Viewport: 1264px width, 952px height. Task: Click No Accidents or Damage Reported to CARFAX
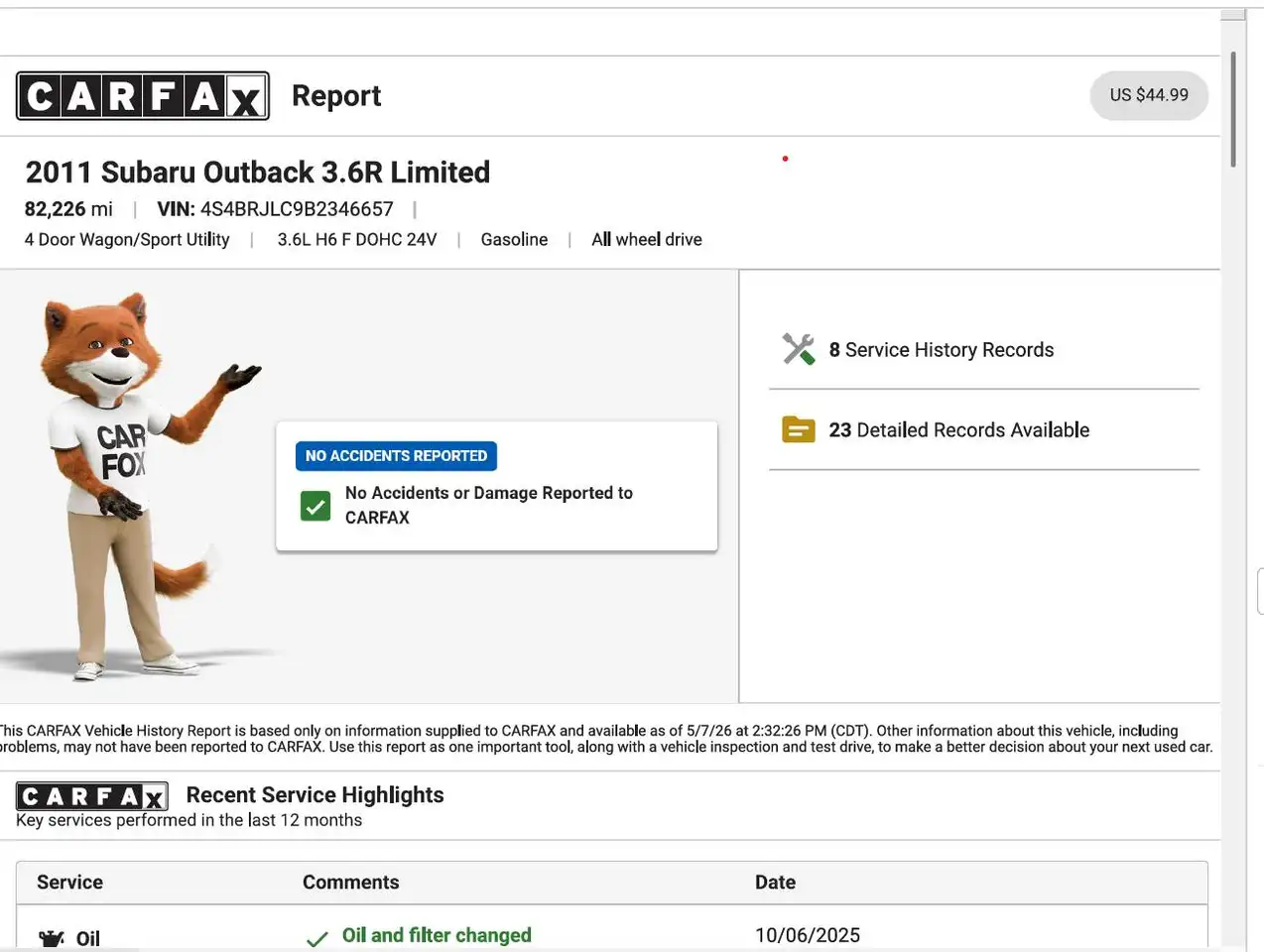tap(489, 505)
